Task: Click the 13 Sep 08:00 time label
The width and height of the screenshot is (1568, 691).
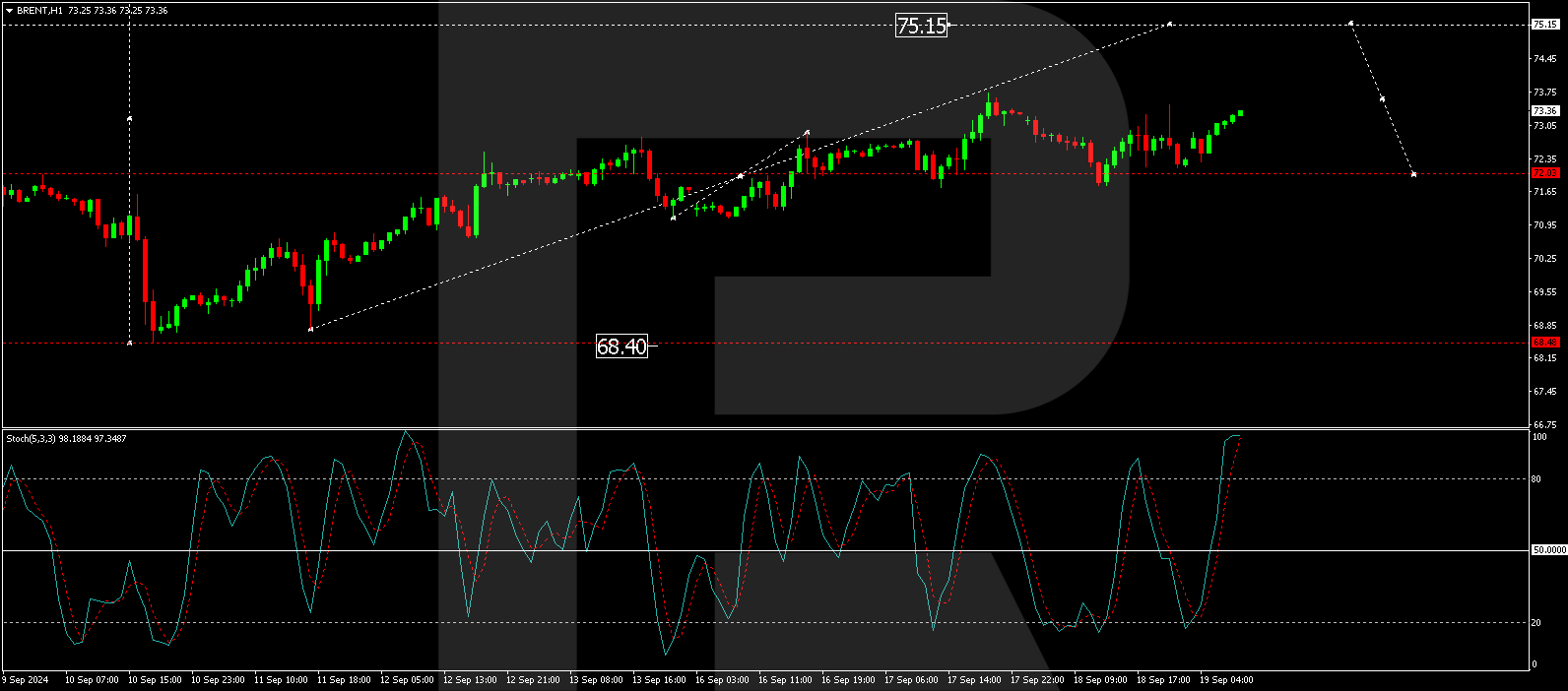Action: [x=596, y=680]
